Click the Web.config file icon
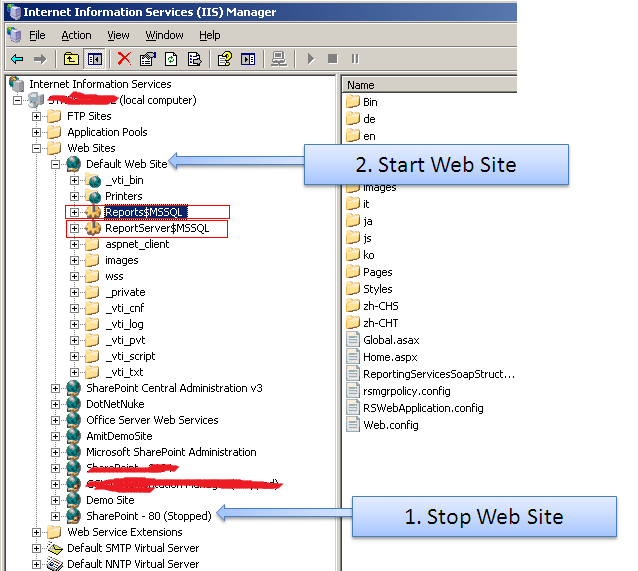 (353, 425)
